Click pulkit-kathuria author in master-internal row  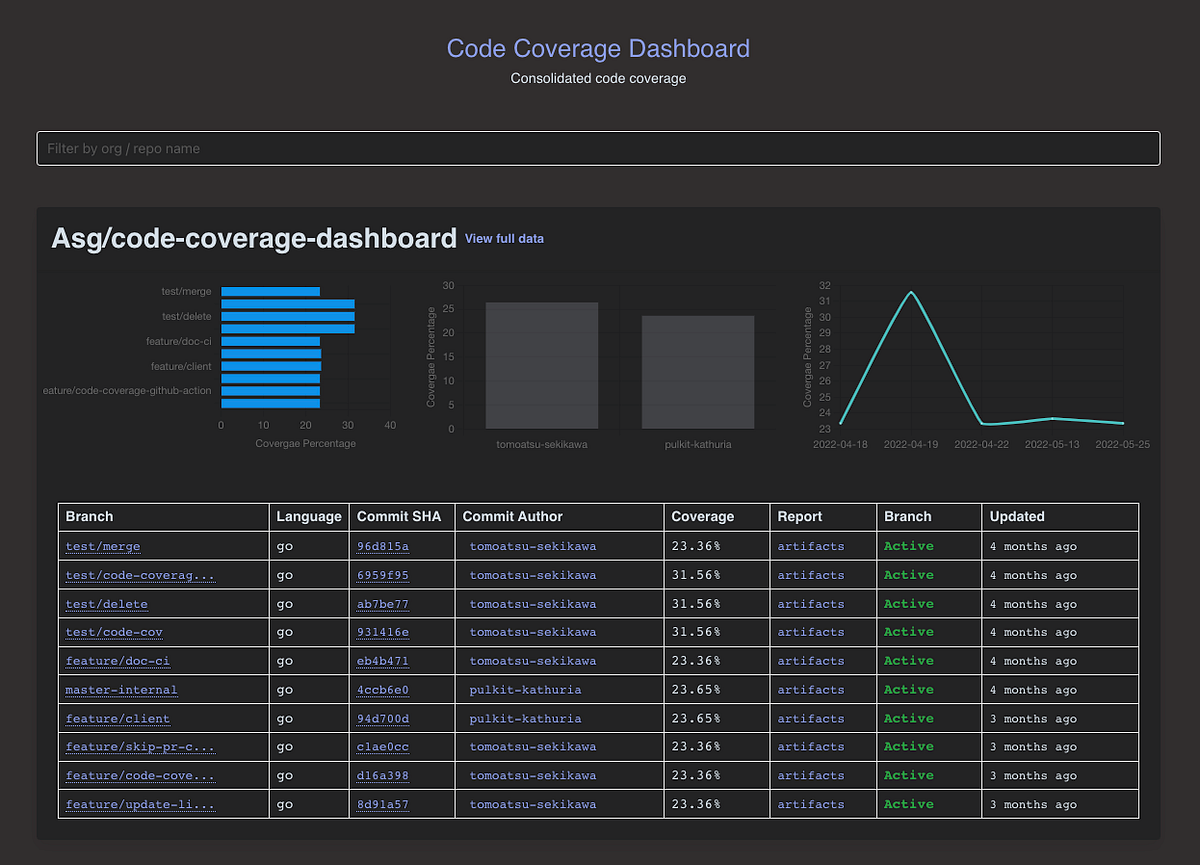tap(525, 690)
